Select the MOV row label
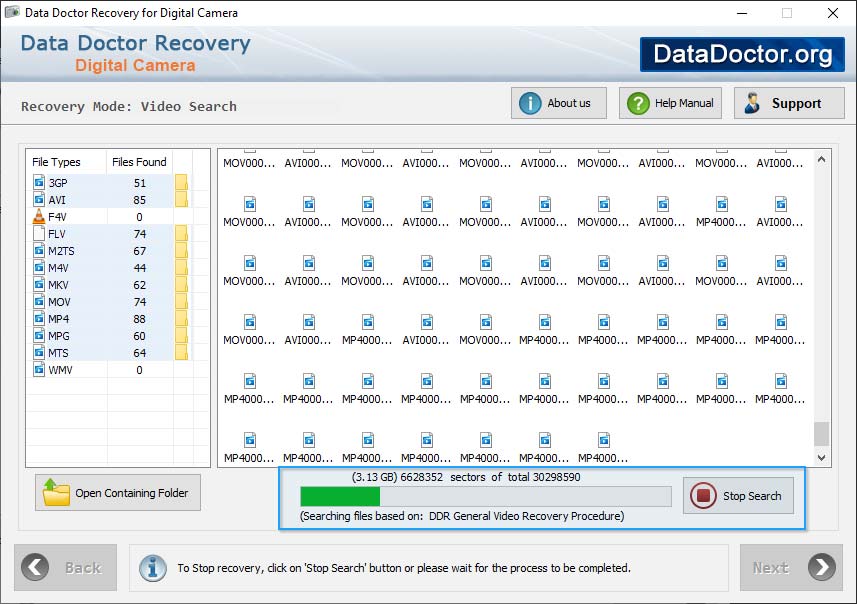 [60, 302]
